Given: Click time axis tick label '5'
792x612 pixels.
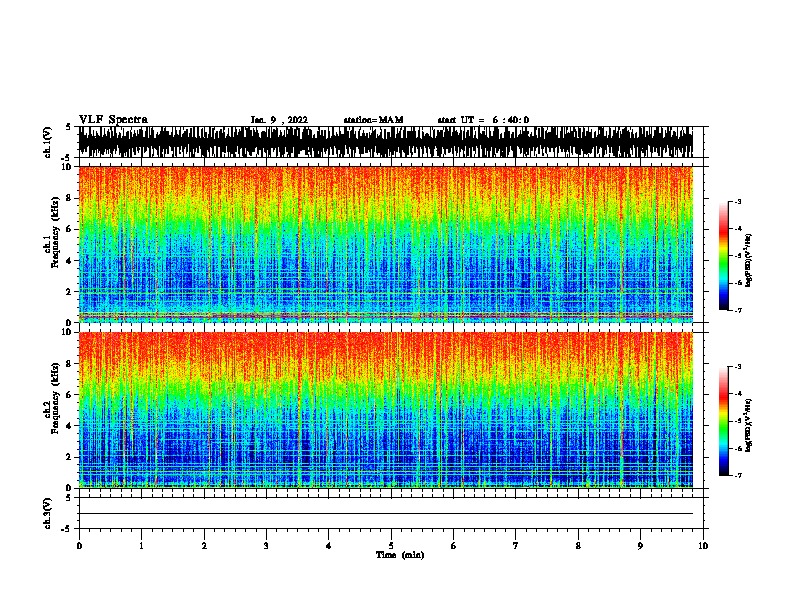Looking at the screenshot, I should (x=391, y=546).
